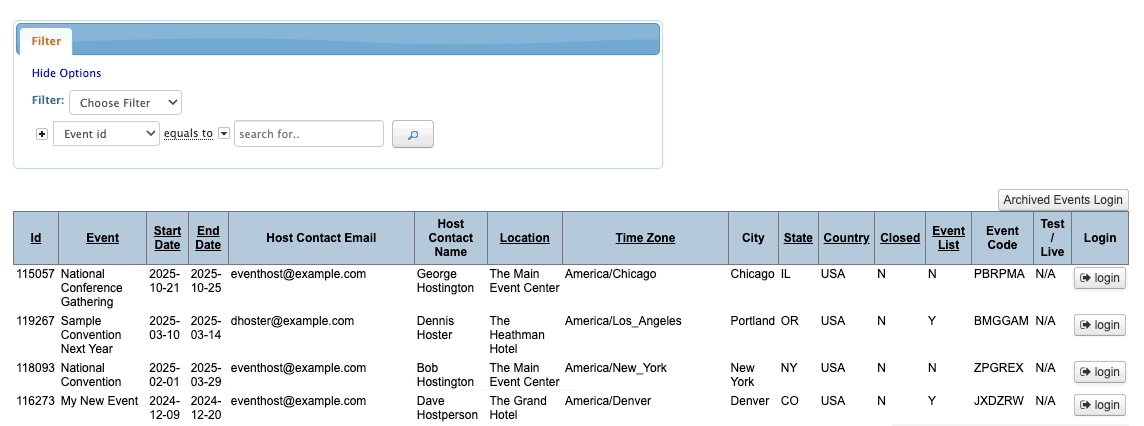This screenshot has height=426, width=1144.
Task: Sort table by Id column
Action: click(x=36, y=238)
